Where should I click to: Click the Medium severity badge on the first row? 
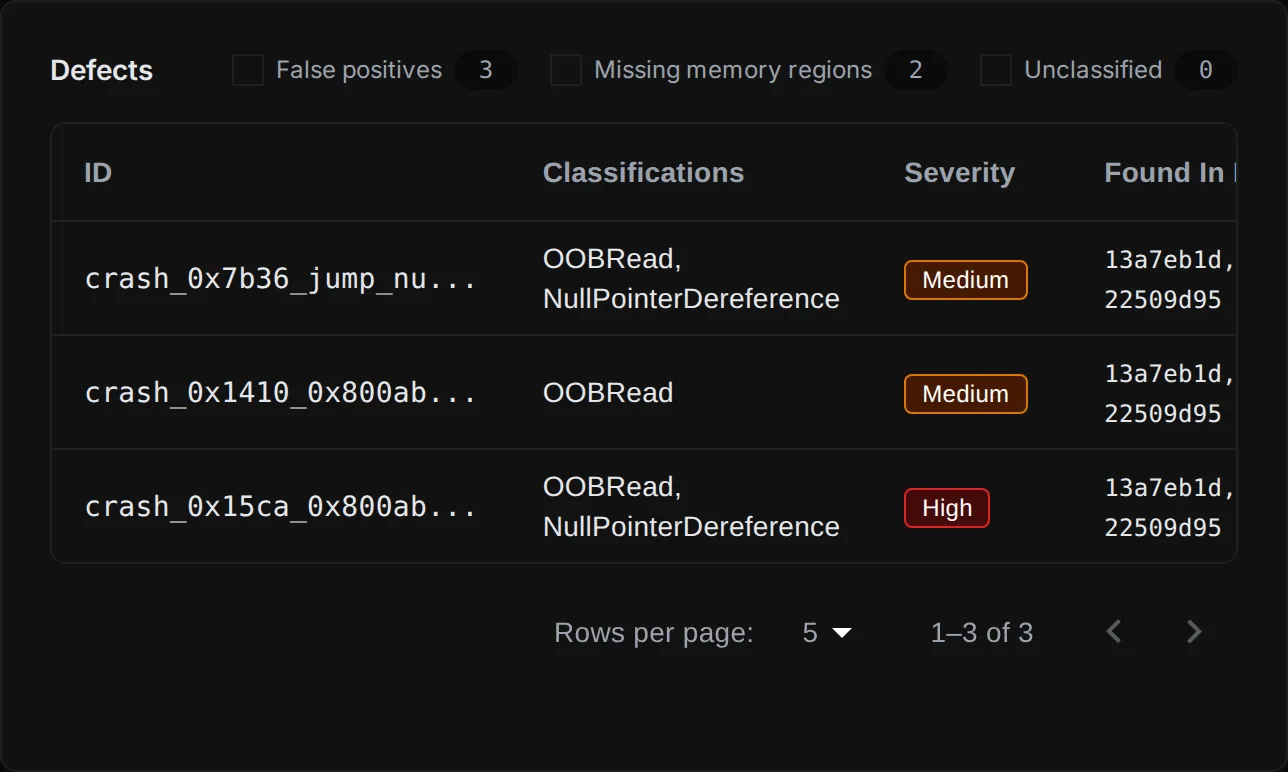[965, 280]
